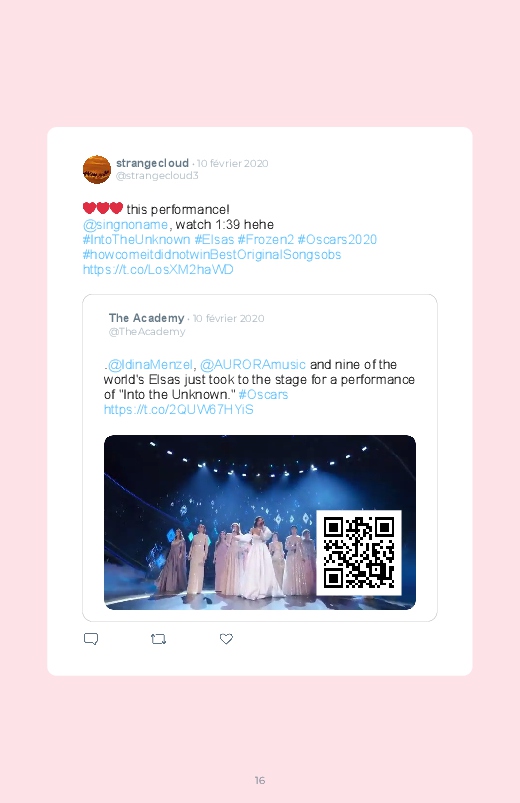Viewport: 520px width, 803px height.
Task: Click the reply speech bubble icon
Action: coord(91,639)
